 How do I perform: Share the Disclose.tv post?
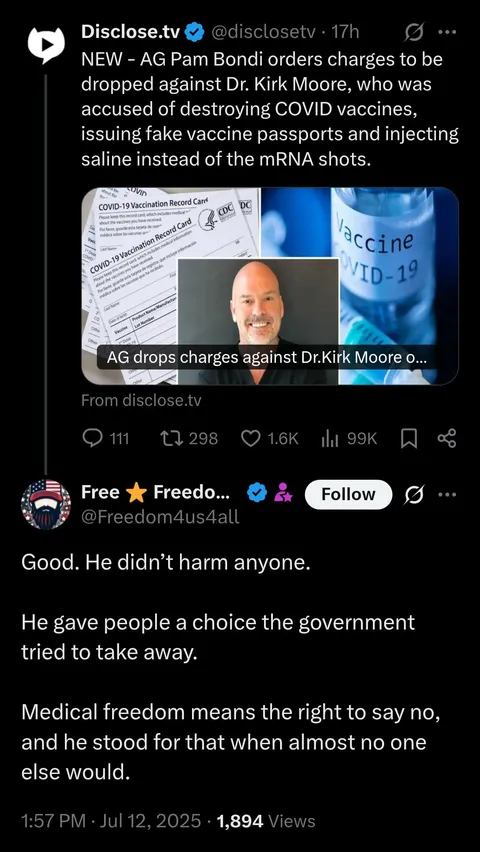point(447,438)
